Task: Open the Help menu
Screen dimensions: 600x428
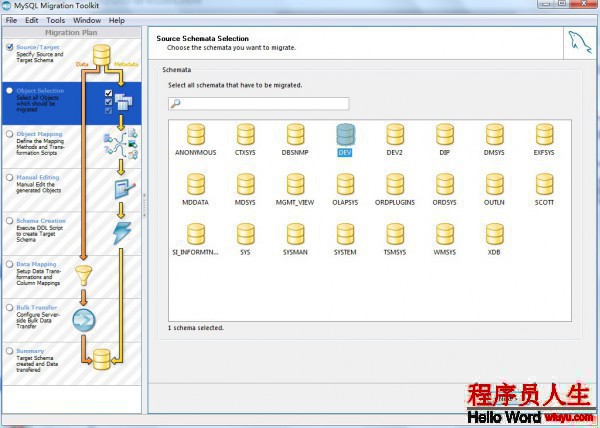Action: click(x=116, y=20)
